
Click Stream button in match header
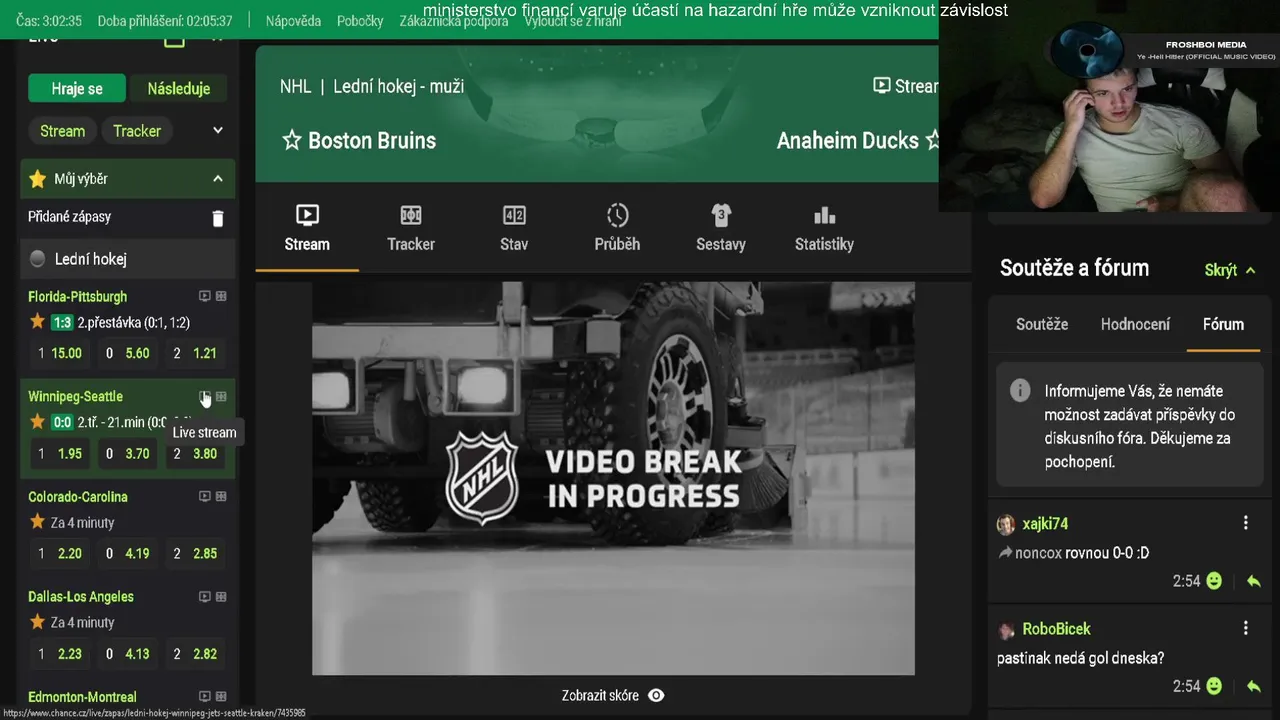coord(905,86)
